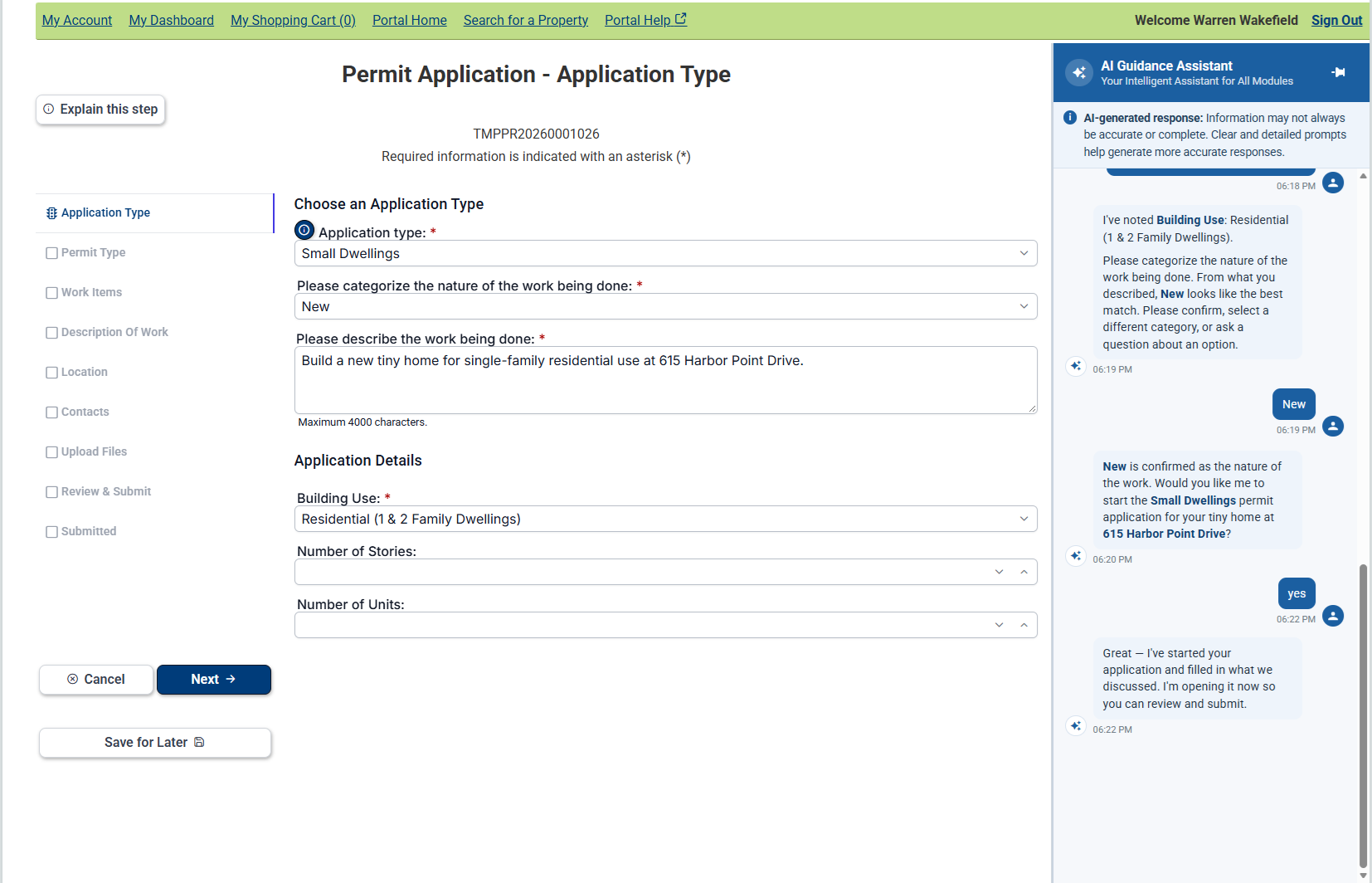The image size is (1372, 883).
Task: Click the assistant sparkle icon at 06:22 PM
Action: tap(1076, 726)
